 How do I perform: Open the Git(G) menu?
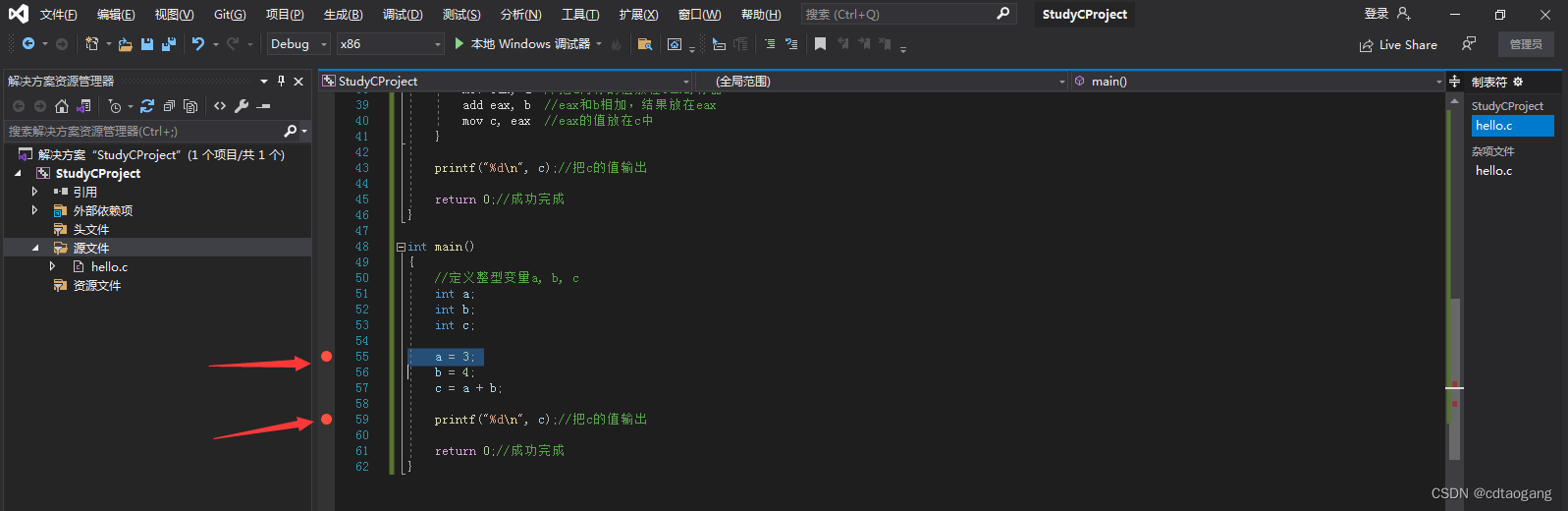point(230,14)
